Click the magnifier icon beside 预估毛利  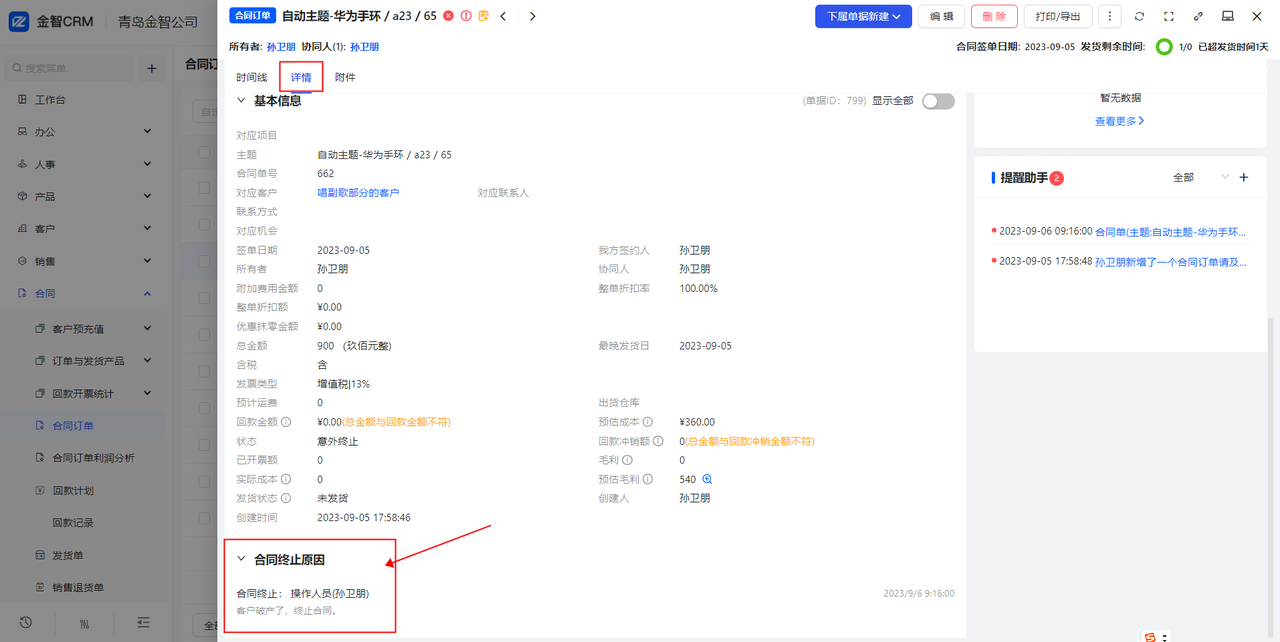click(707, 480)
